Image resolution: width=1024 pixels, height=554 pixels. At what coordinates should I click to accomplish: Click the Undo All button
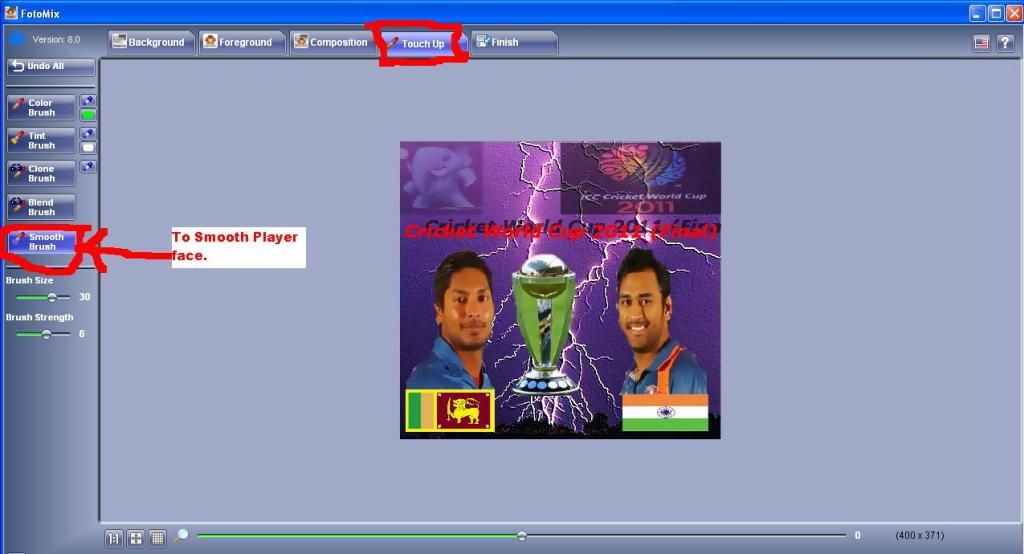point(51,67)
